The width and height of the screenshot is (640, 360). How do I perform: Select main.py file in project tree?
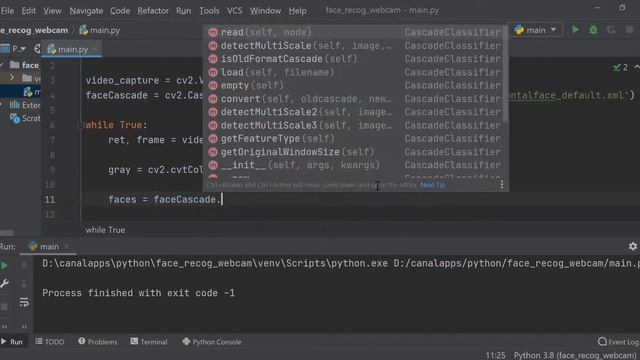pos(32,92)
